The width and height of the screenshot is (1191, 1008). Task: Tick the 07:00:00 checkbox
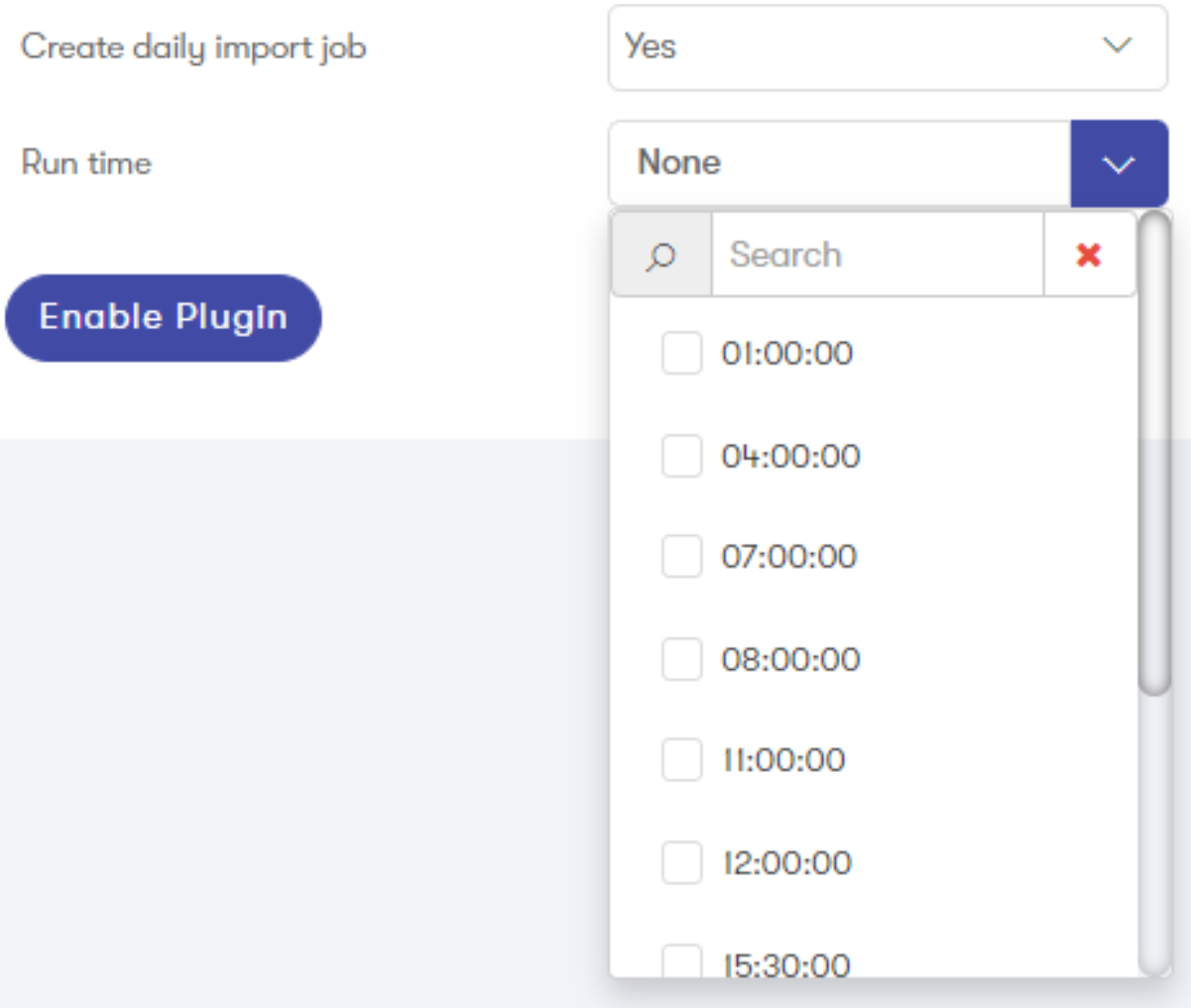(682, 557)
